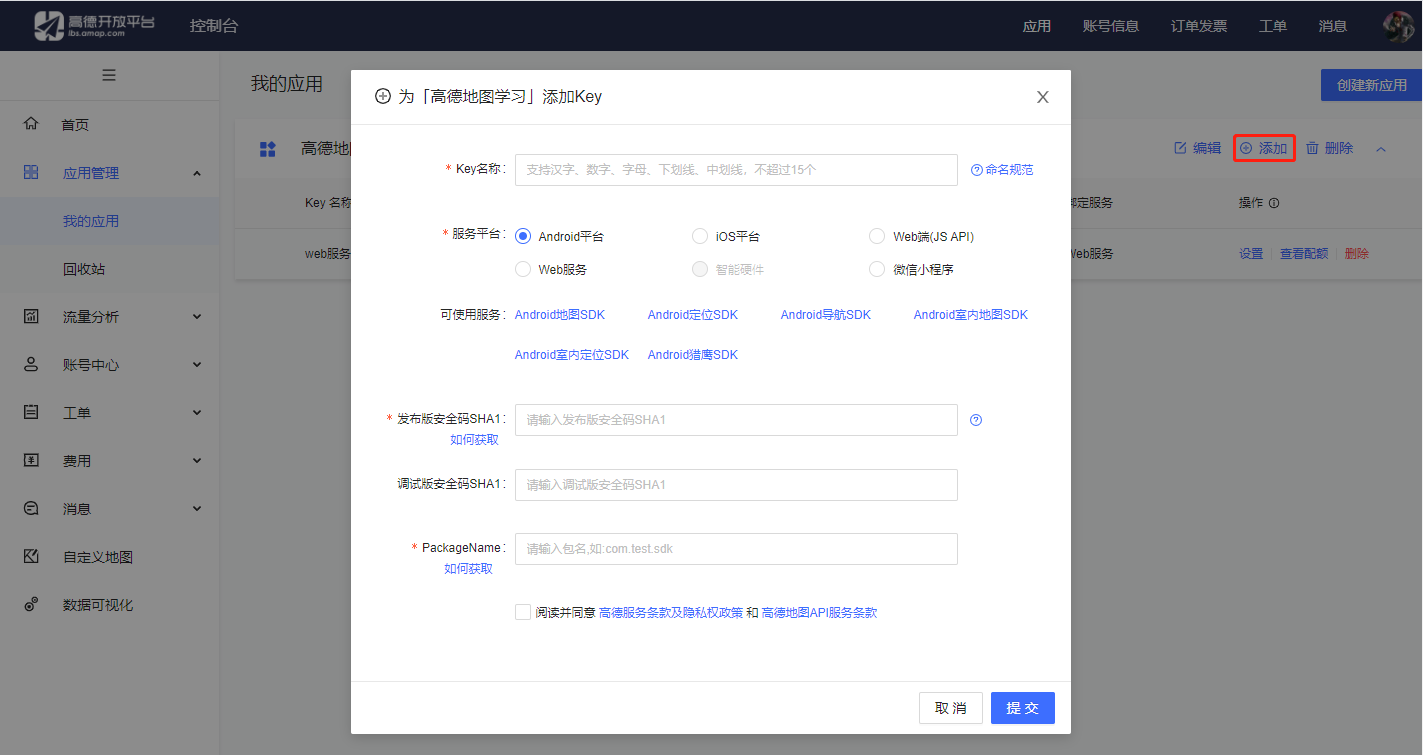Check the 阅读并同意 agreement checkbox
Image resolution: width=1423 pixels, height=755 pixels.
coord(523,612)
